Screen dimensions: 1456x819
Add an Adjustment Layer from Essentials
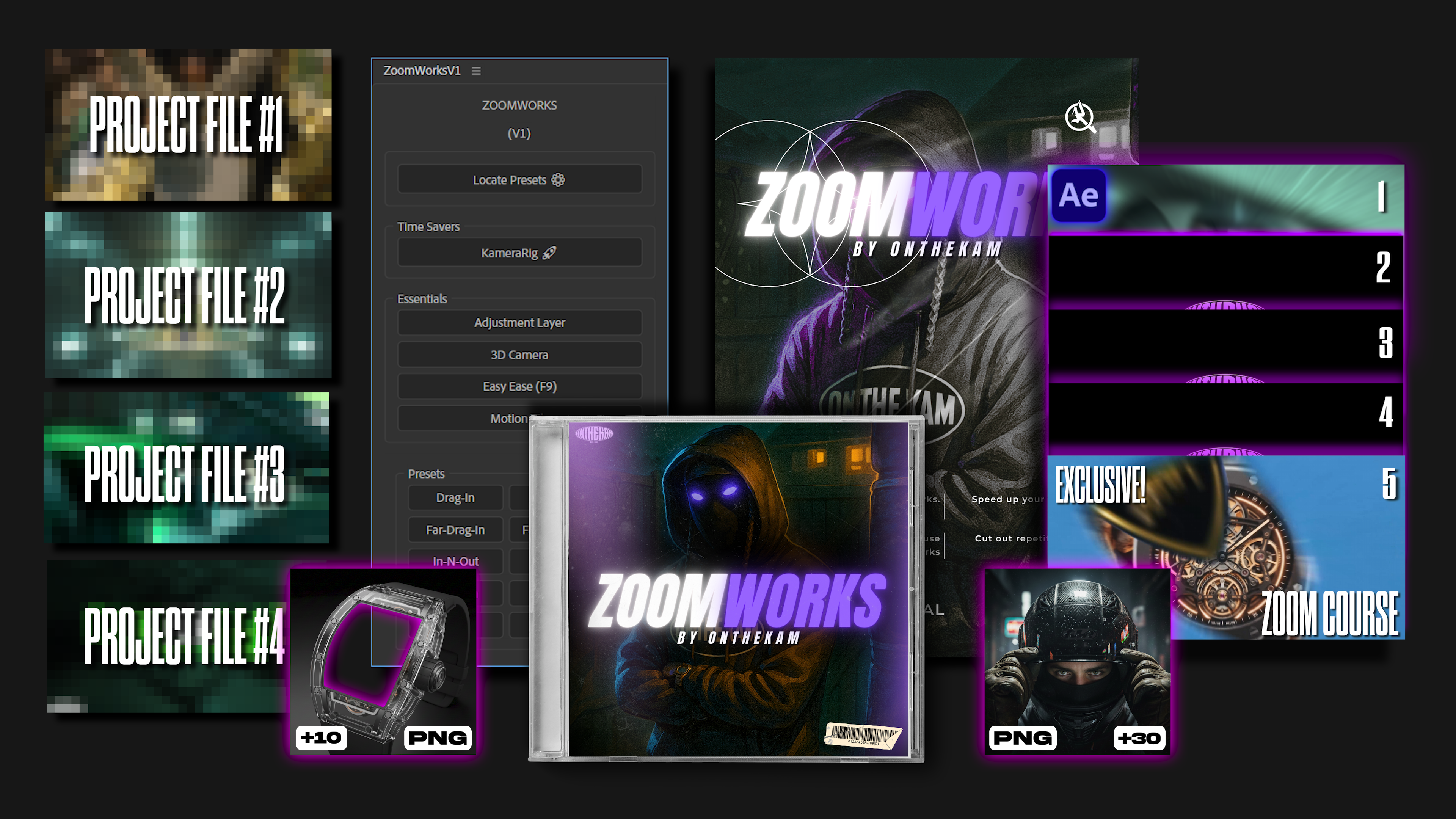519,323
